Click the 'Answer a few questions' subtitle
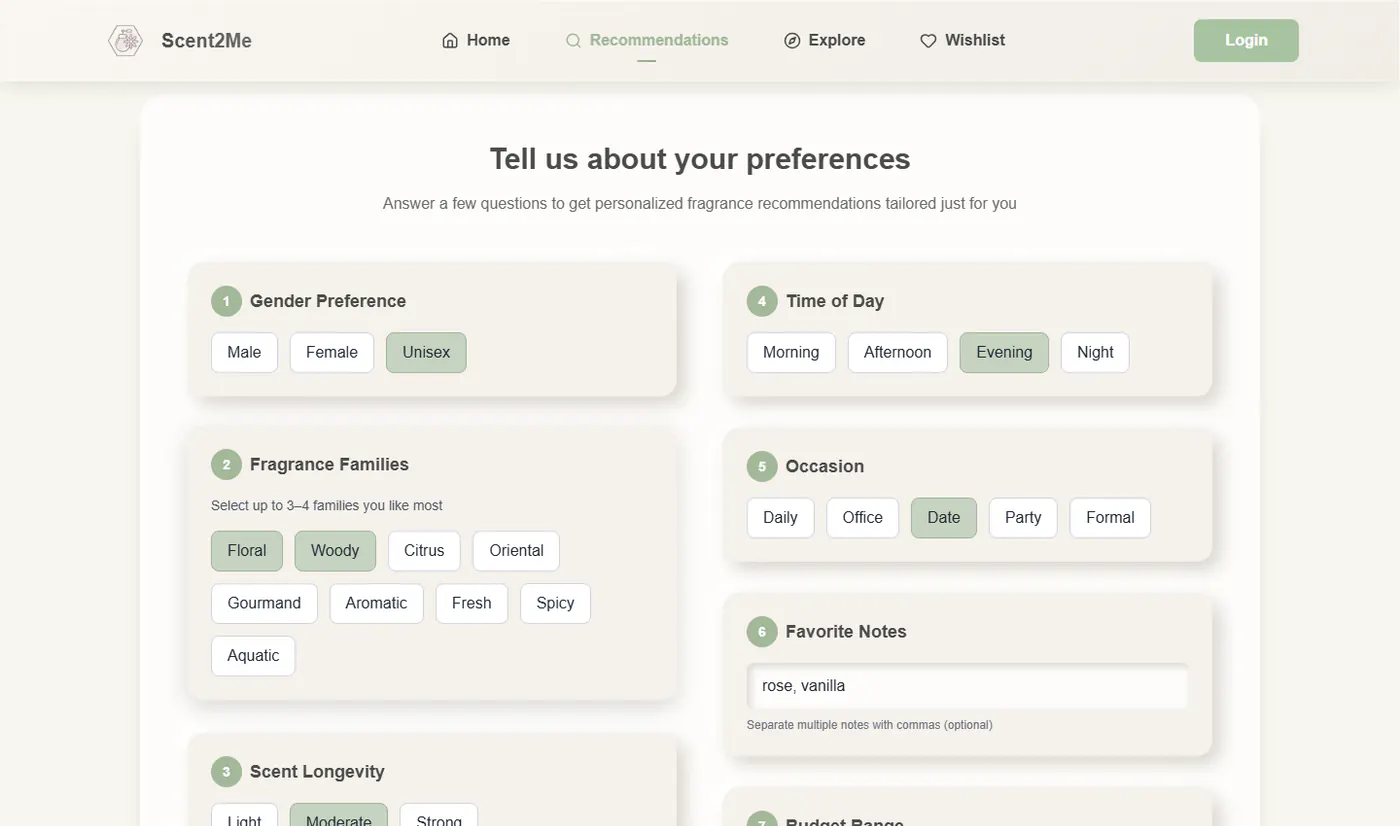Screen dimensions: 1400x826 tap(700, 204)
